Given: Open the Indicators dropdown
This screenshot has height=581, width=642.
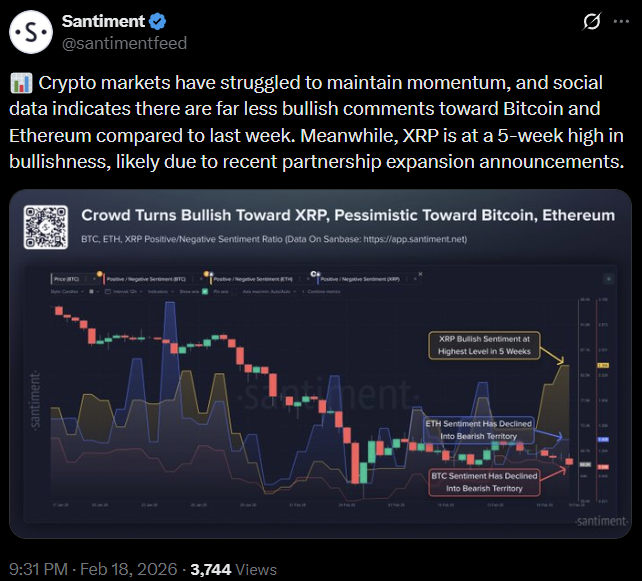Looking at the screenshot, I should point(158,292).
